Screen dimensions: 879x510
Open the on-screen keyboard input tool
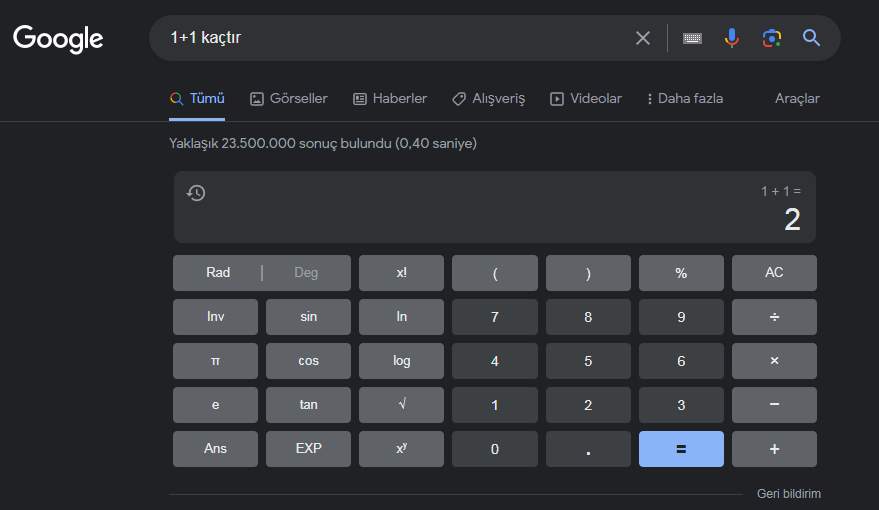[x=692, y=38]
